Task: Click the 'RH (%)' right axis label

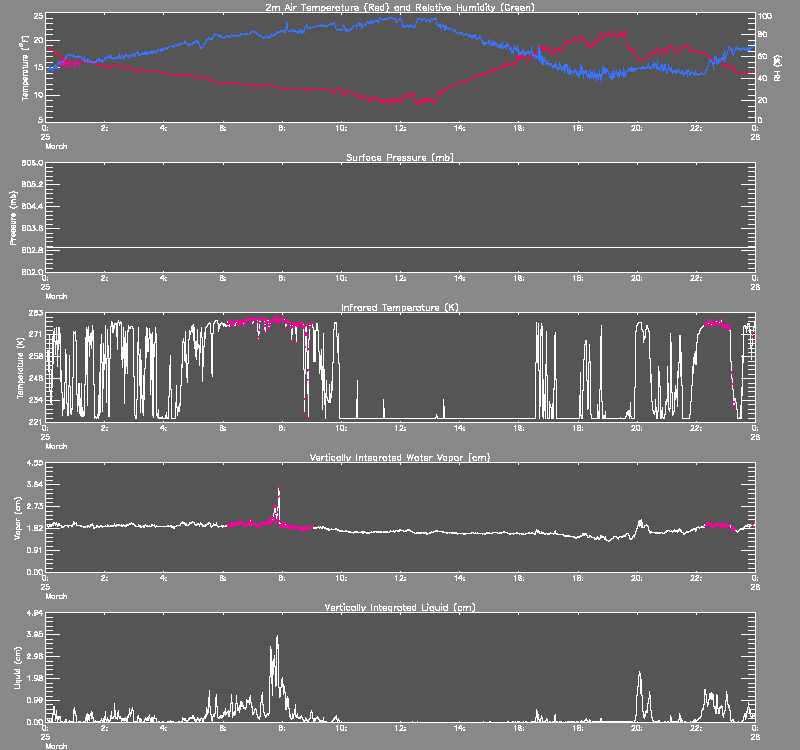Action: tap(777, 68)
